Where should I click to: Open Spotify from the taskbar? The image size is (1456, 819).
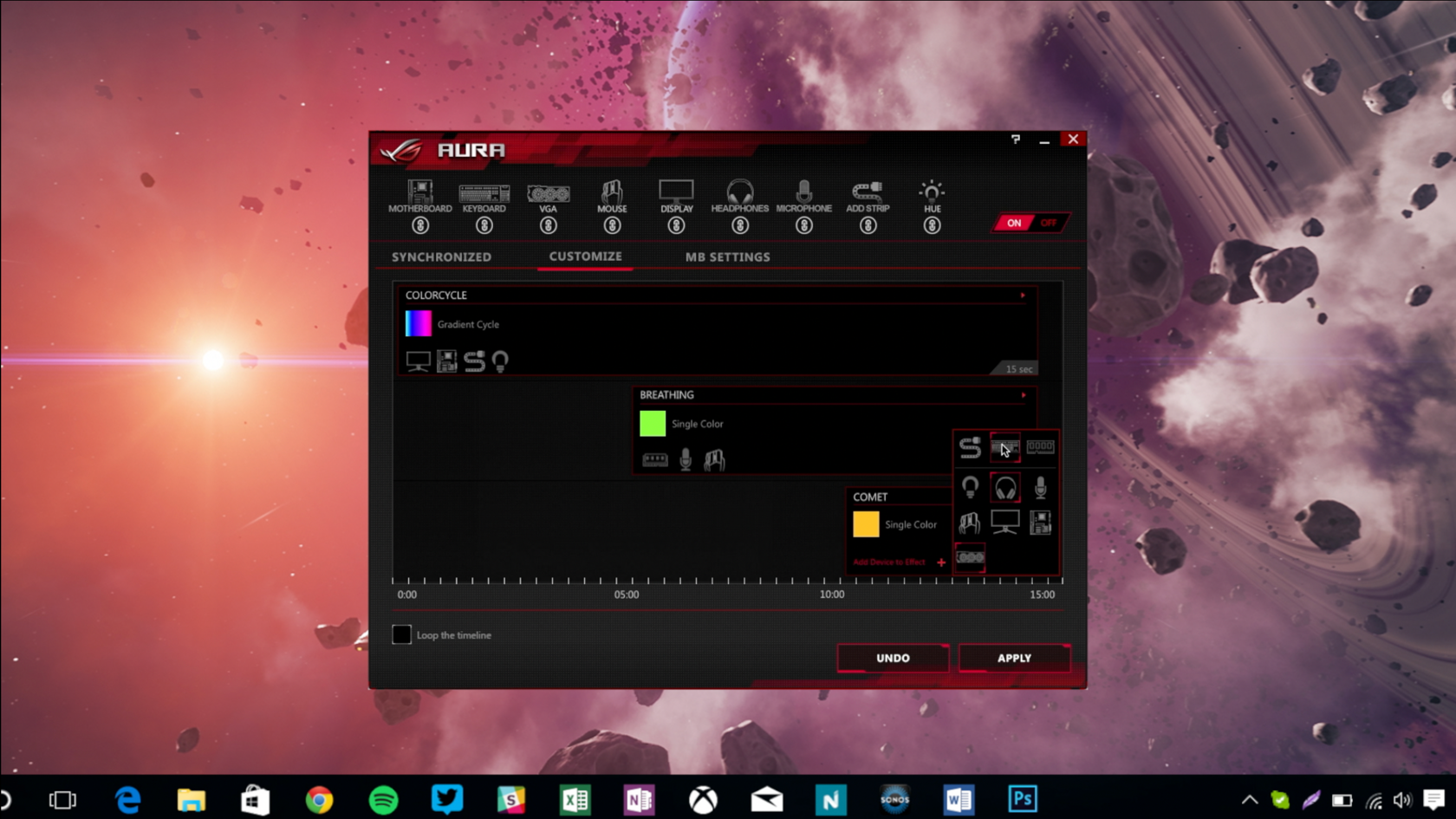point(383,799)
